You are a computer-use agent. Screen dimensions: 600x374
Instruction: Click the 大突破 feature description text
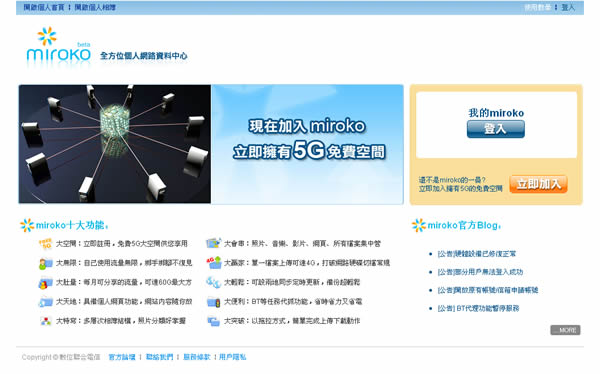pyautogui.click(x=292, y=321)
